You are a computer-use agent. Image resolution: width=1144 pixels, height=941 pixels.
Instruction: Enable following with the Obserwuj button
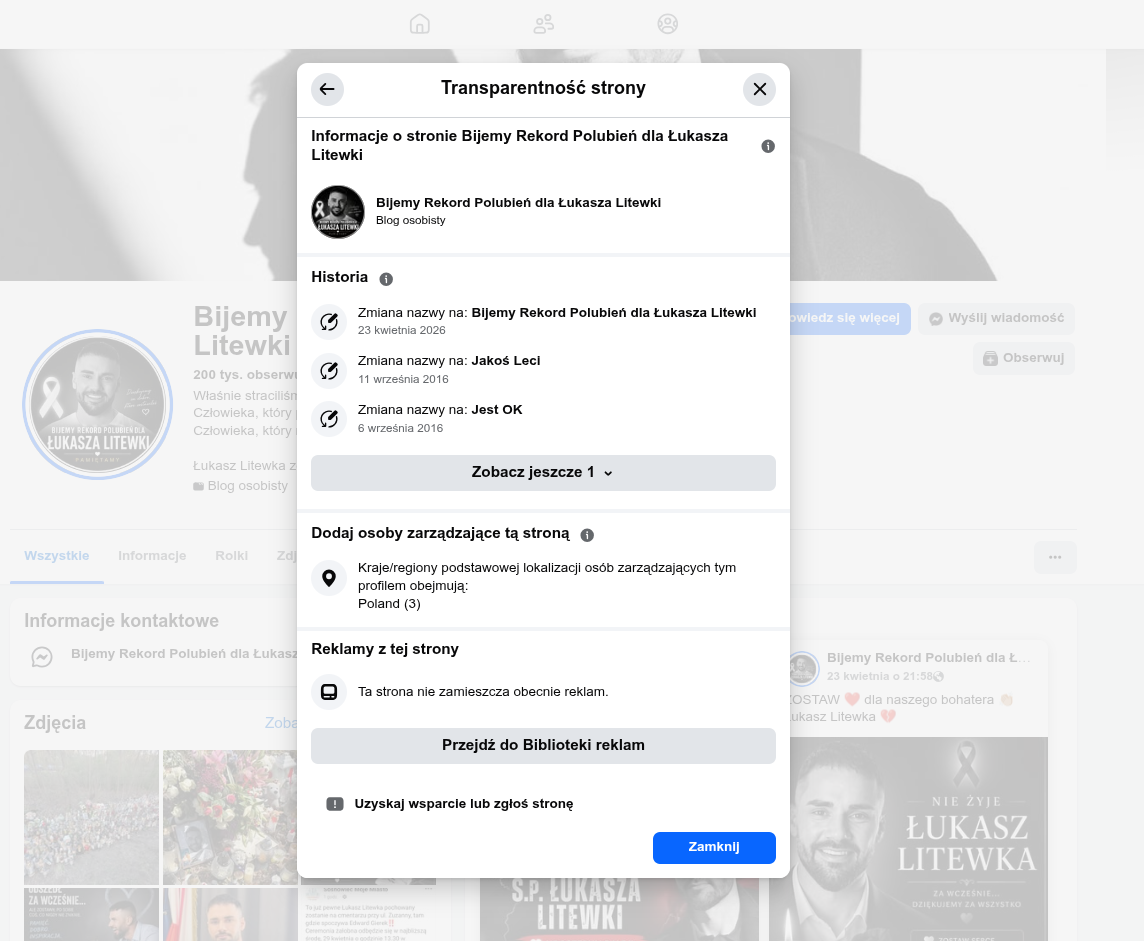click(1023, 358)
